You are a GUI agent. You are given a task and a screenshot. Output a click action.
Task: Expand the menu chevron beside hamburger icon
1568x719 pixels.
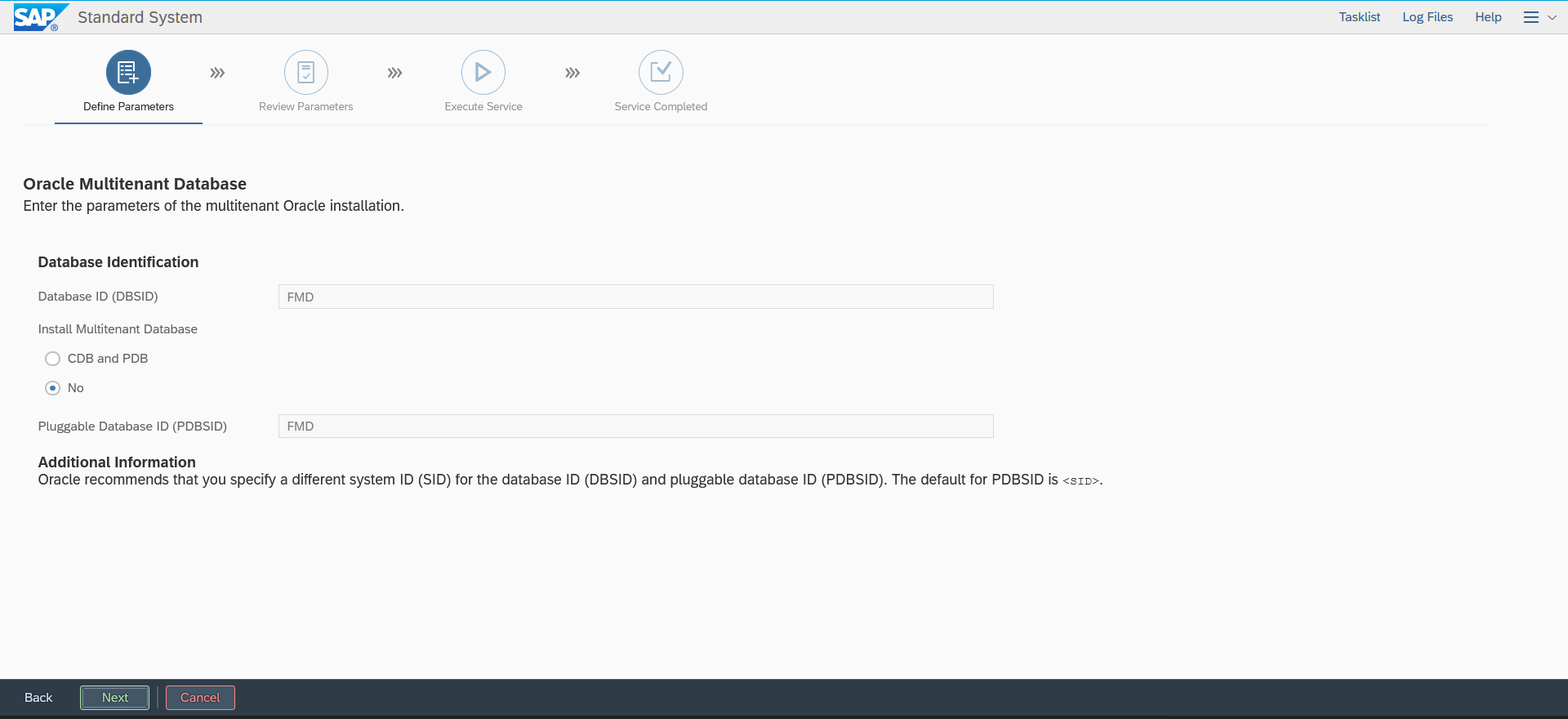[1552, 17]
